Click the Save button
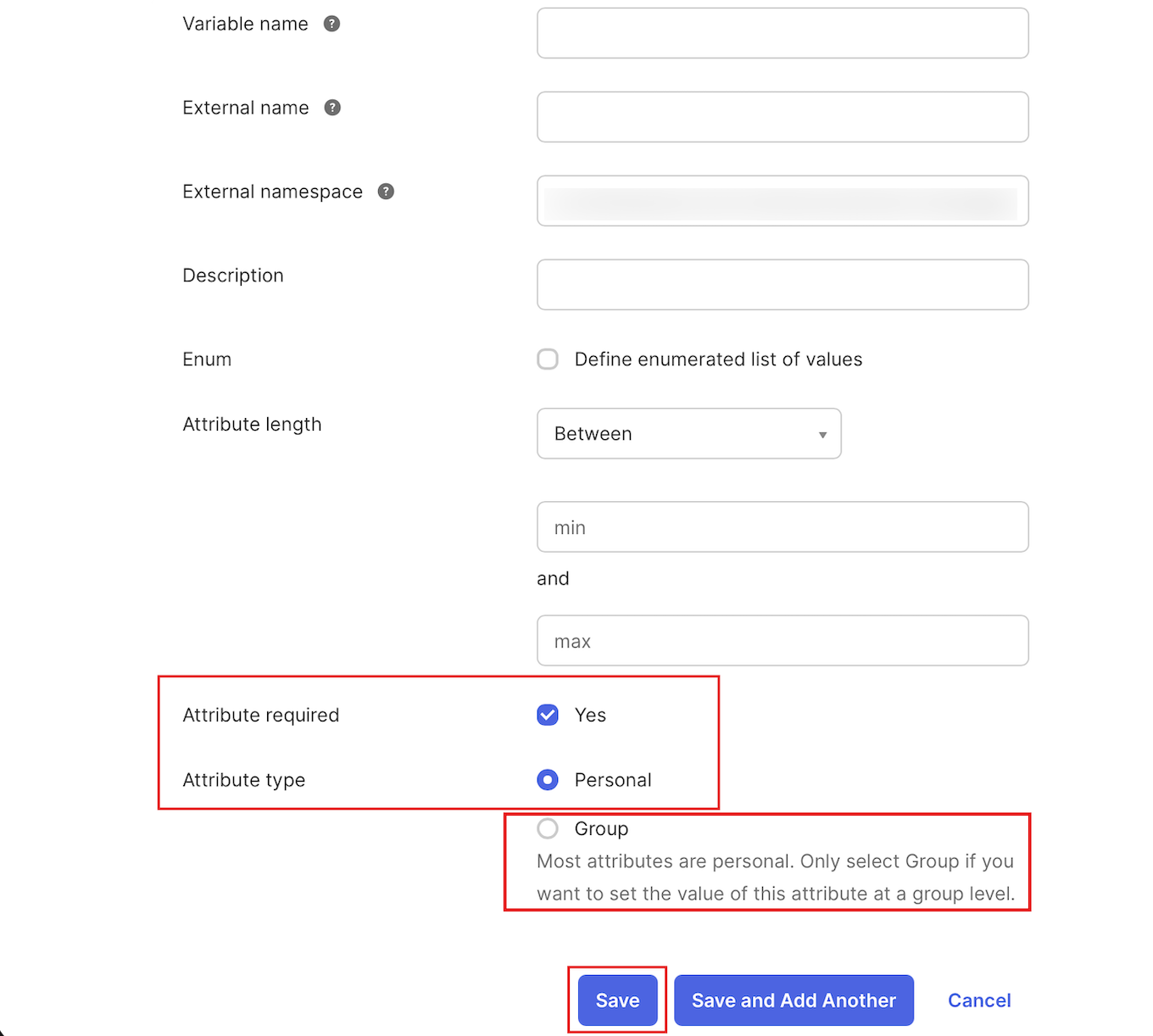Viewport: 1153px width, 1036px height. tap(617, 1000)
